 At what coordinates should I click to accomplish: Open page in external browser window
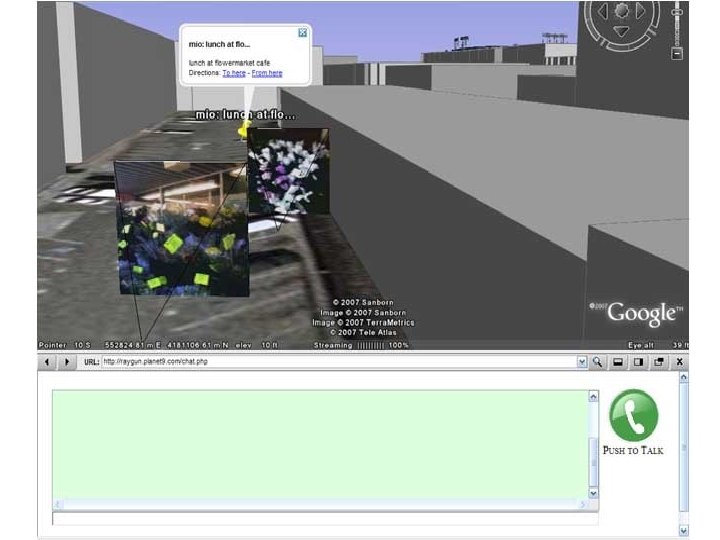(659, 362)
